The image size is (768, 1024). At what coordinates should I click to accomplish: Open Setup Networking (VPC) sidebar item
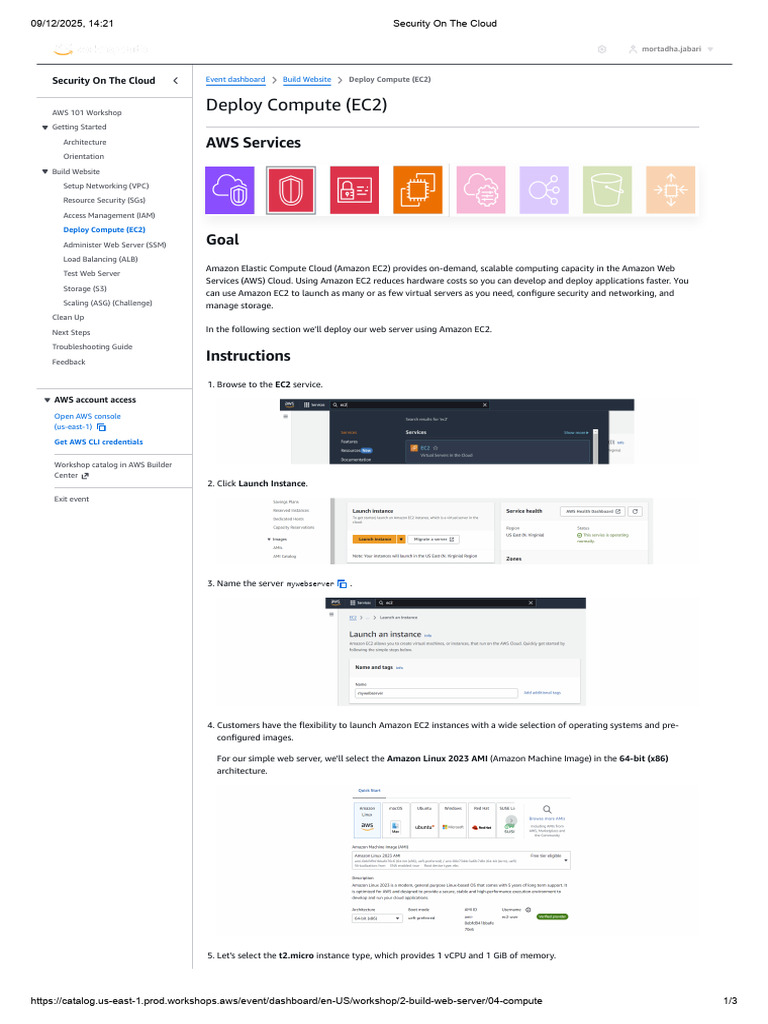tap(106, 186)
